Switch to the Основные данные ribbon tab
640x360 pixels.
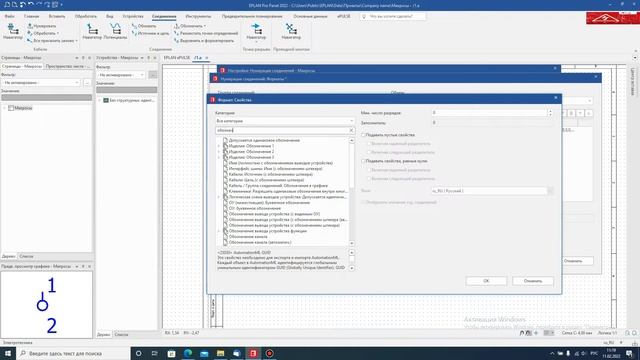[310, 16]
